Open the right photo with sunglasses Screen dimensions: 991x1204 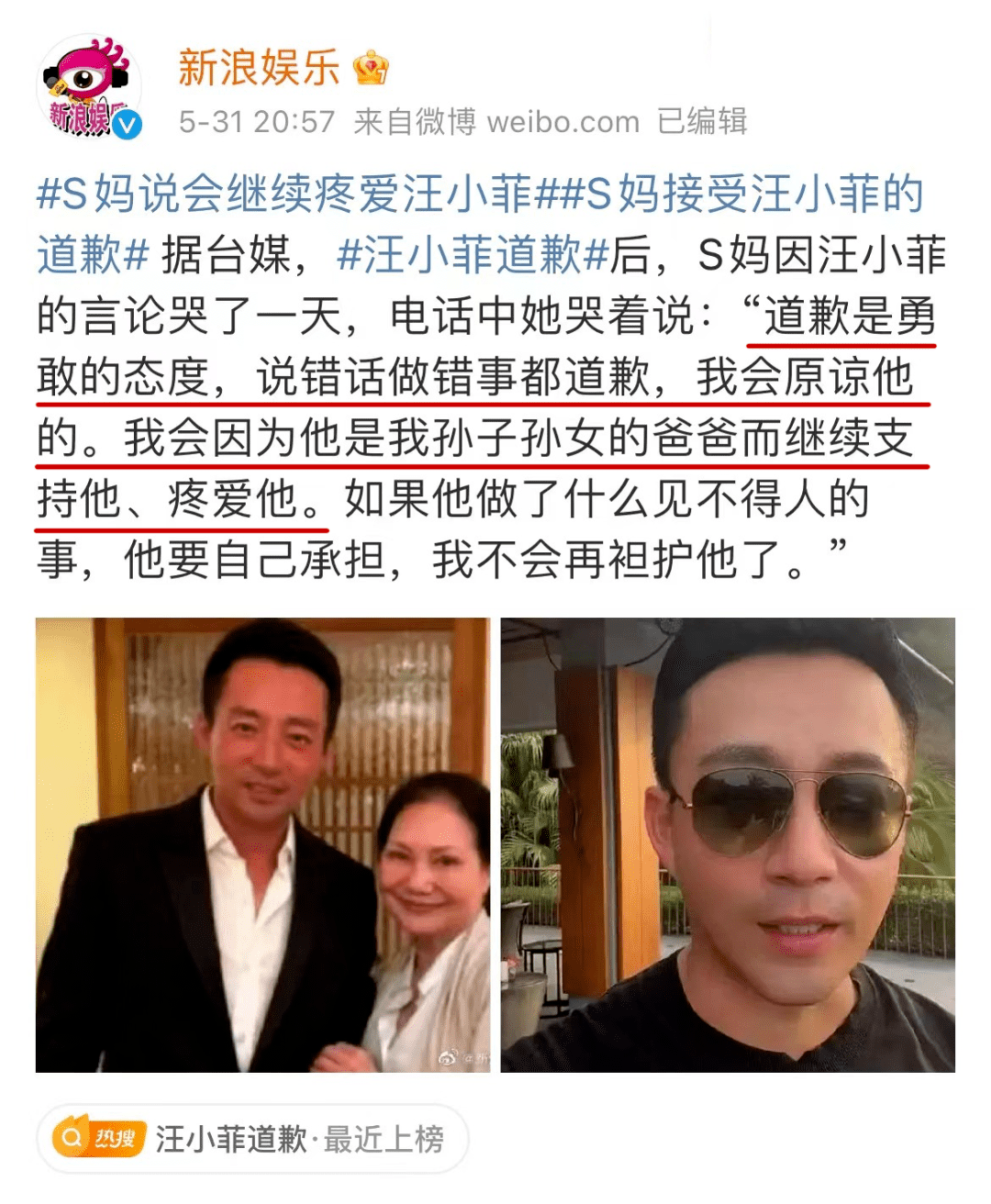coord(728,844)
